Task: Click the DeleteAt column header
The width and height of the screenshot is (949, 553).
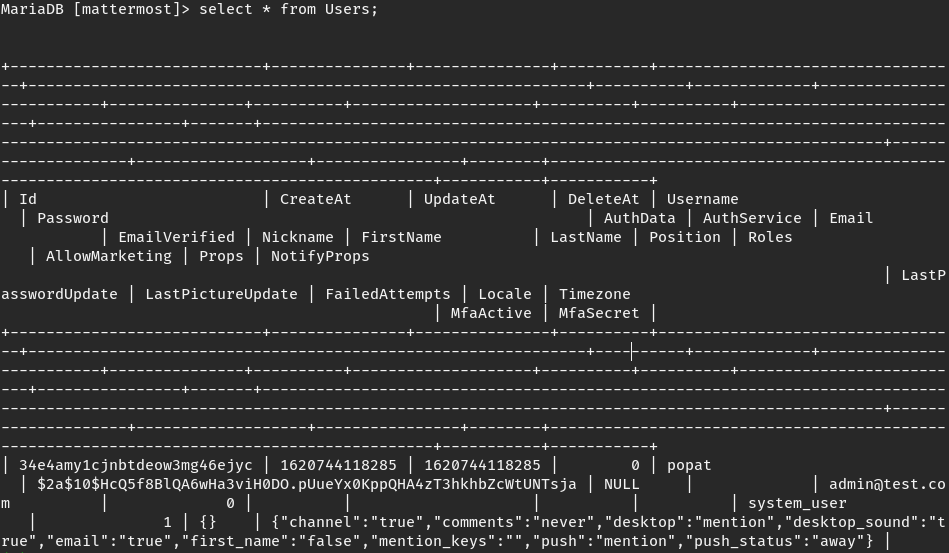Action: coord(603,199)
